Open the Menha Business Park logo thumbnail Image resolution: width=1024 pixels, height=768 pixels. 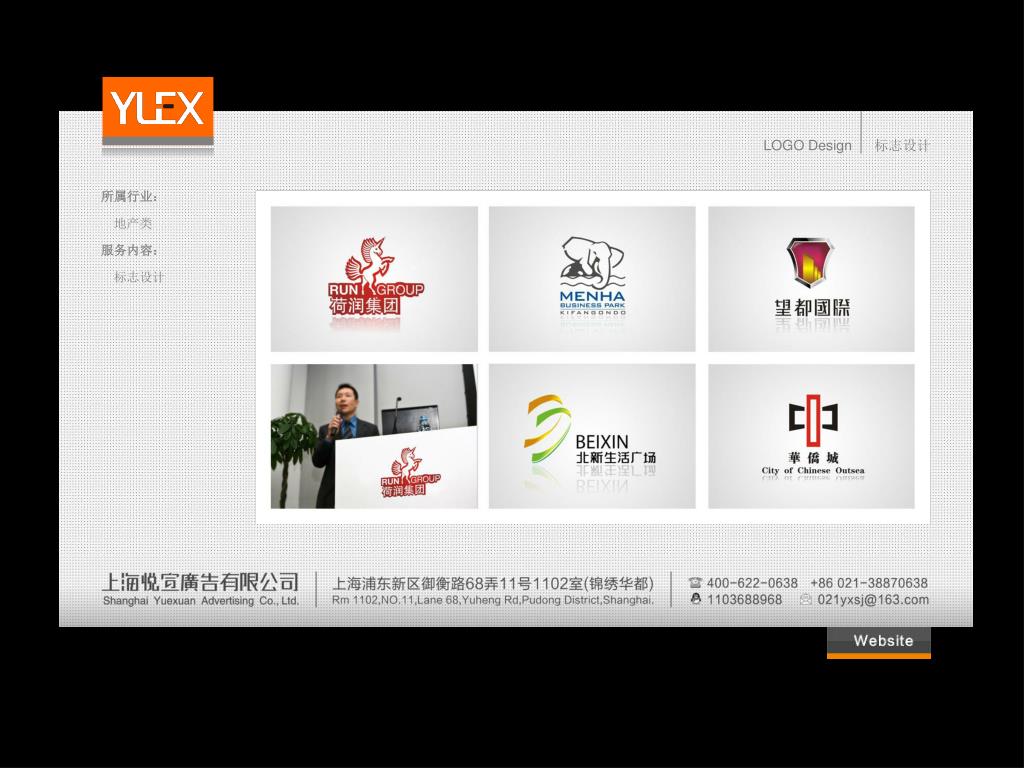tap(592, 279)
